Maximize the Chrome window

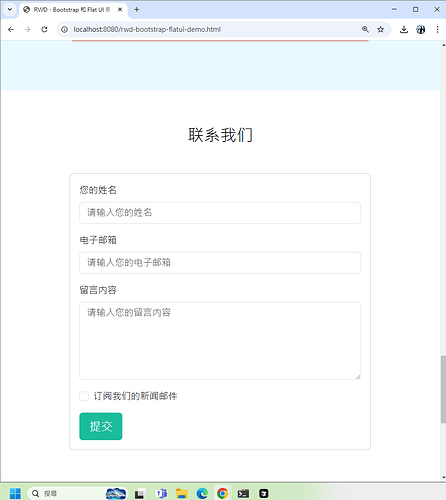[x=415, y=10]
